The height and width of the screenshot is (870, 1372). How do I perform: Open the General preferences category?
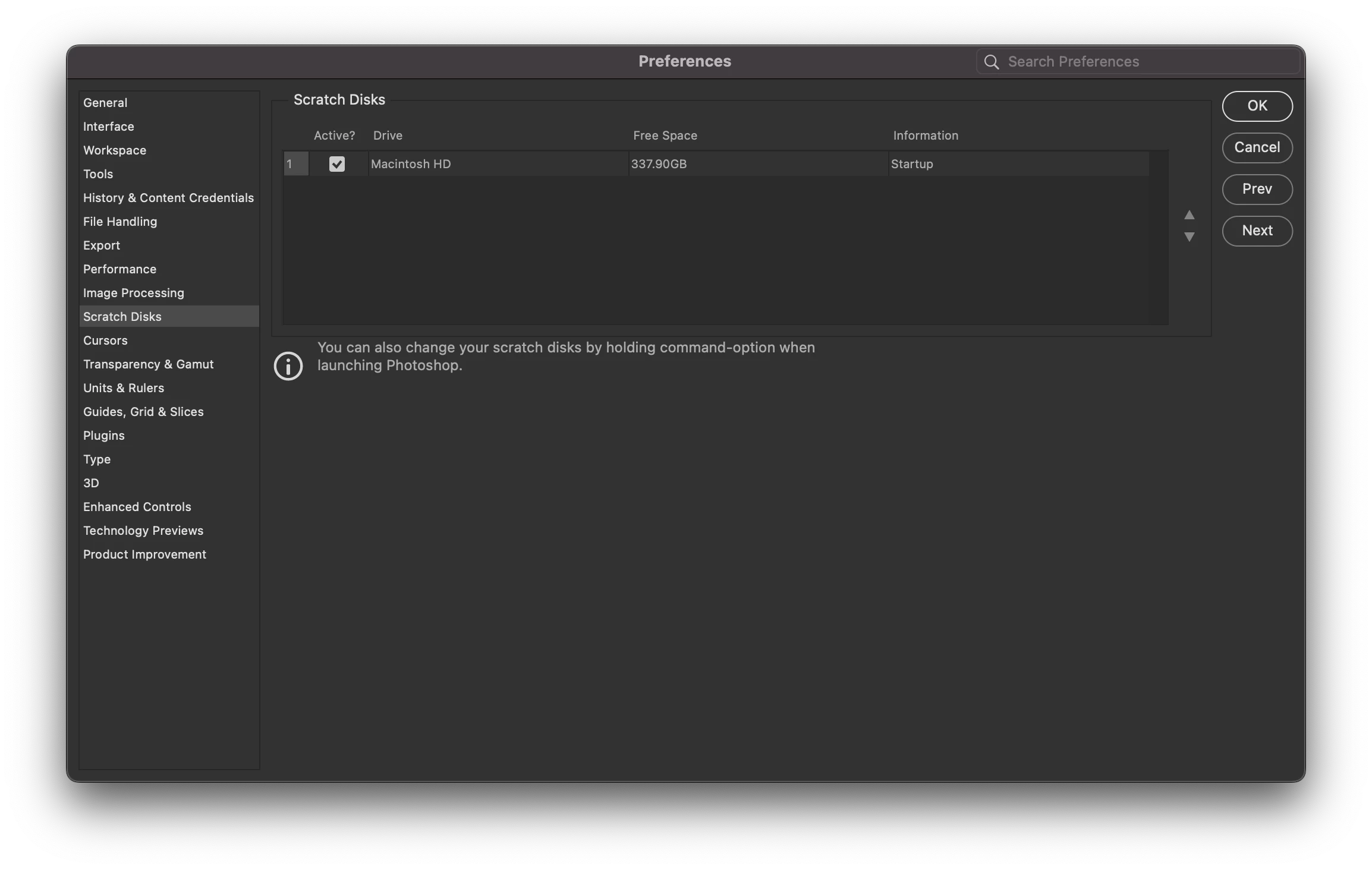105,103
